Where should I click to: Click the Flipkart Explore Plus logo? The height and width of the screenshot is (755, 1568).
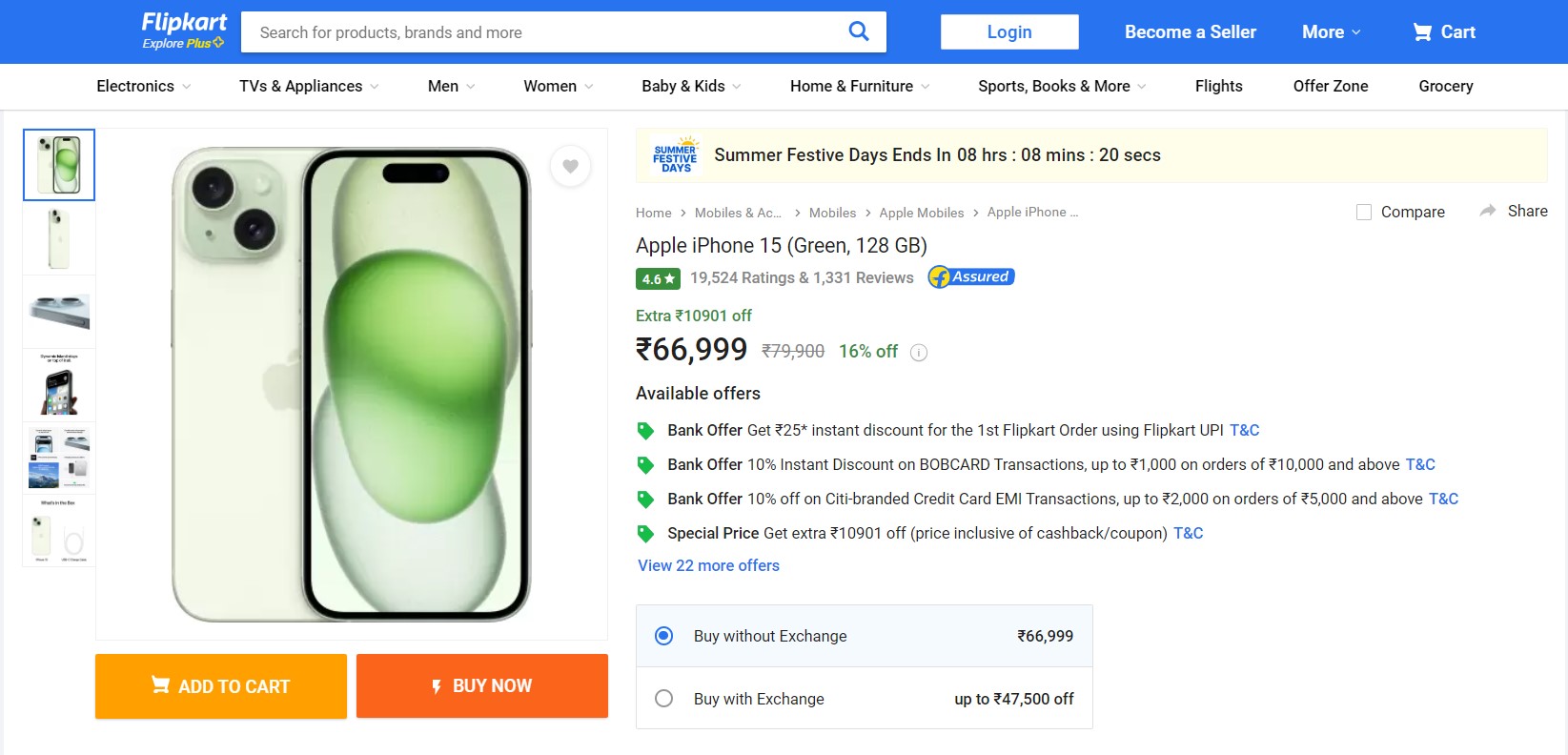point(183,31)
